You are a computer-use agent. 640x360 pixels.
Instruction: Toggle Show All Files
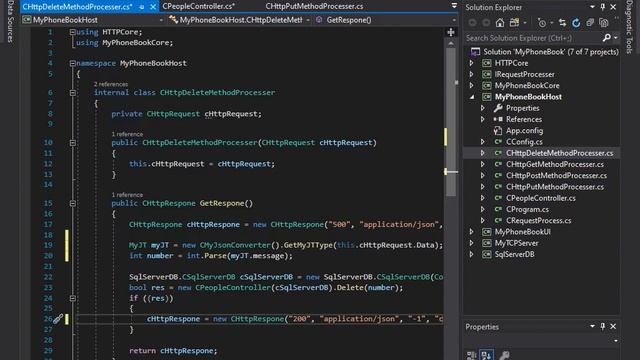click(604, 23)
